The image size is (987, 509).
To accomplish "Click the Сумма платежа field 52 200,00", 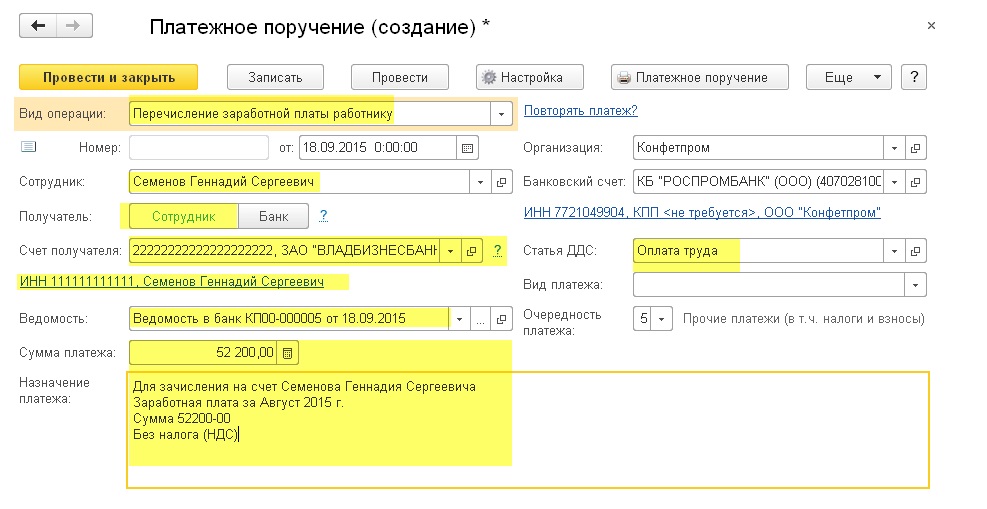I will point(203,352).
